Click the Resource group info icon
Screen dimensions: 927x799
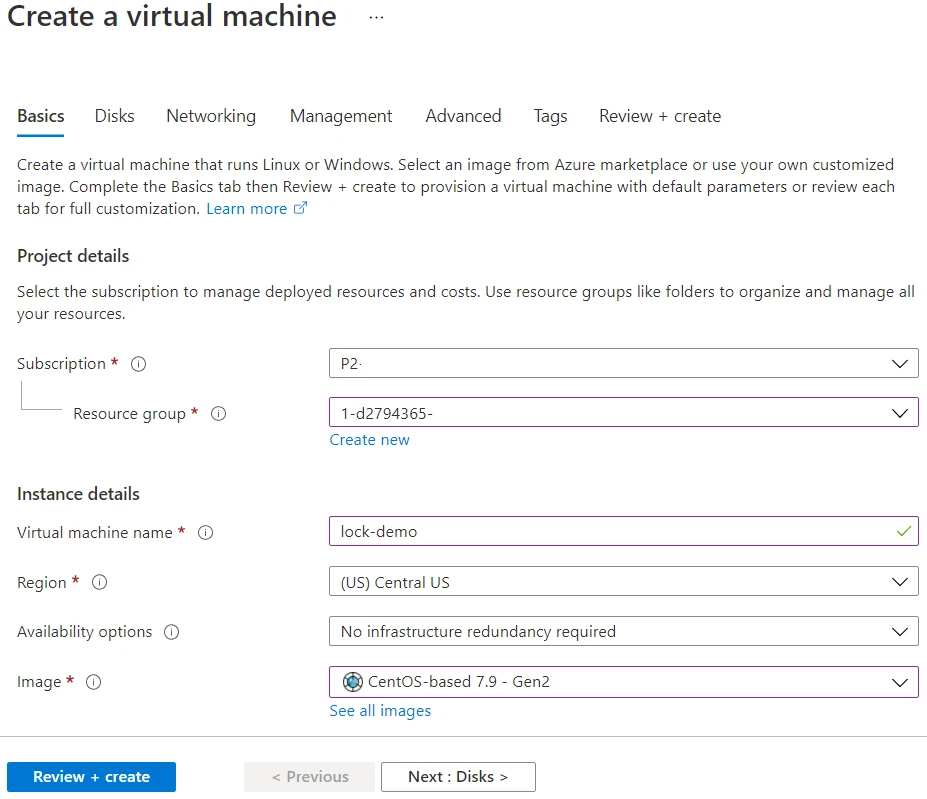pos(218,413)
